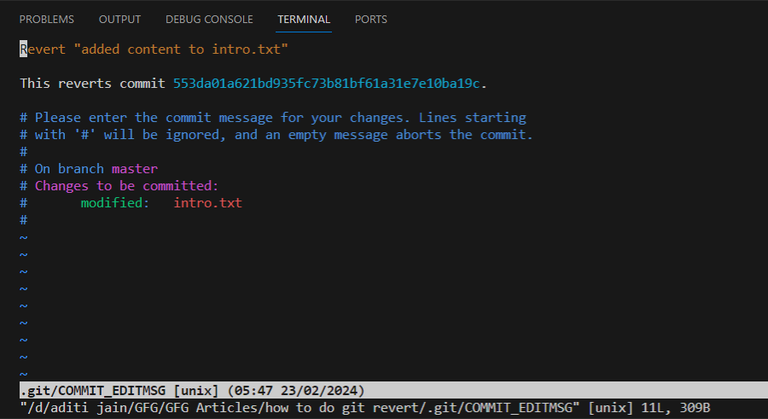Click the line starting "# with '#' will be ignored"

click(276, 135)
